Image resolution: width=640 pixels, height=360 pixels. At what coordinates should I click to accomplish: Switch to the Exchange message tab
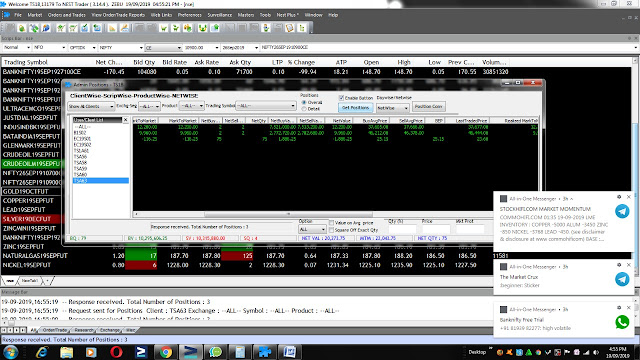pyautogui.click(x=110, y=330)
